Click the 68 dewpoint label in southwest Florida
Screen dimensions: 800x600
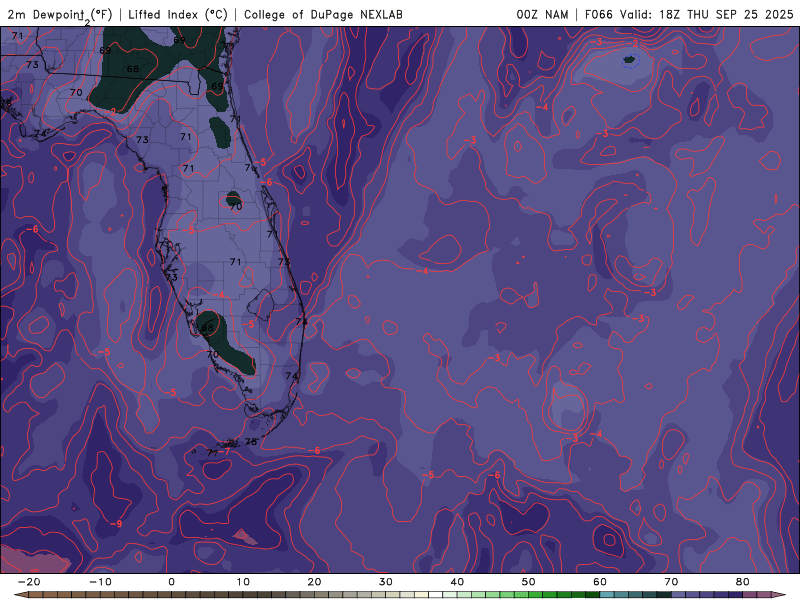pos(208,327)
